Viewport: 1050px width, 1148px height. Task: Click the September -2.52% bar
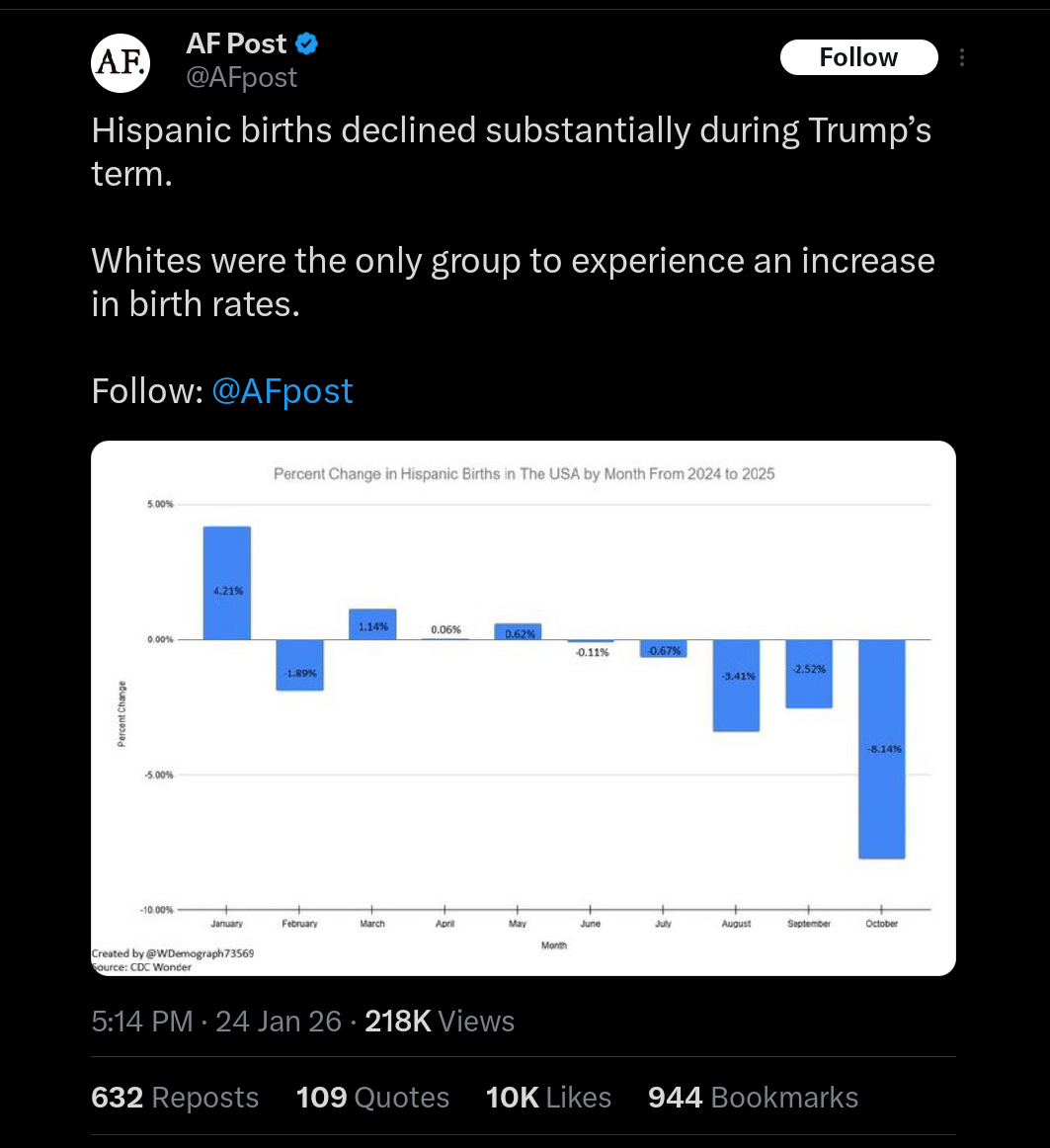[x=809, y=674]
